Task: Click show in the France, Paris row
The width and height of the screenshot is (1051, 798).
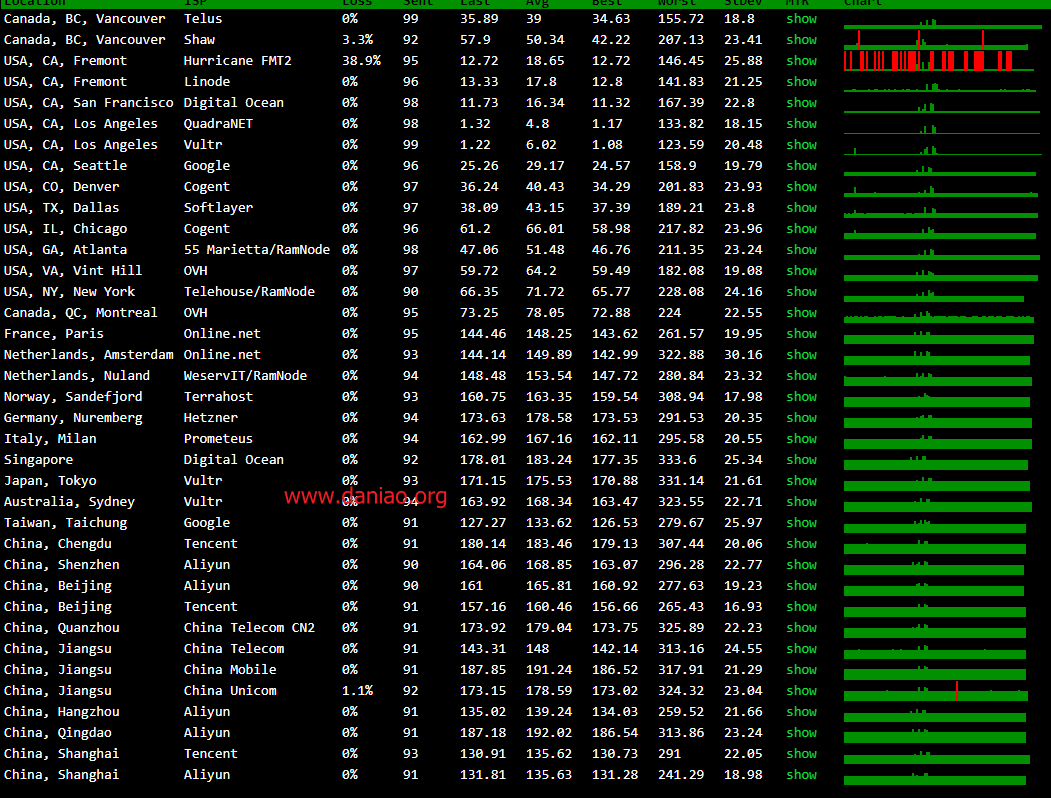Action: point(801,334)
